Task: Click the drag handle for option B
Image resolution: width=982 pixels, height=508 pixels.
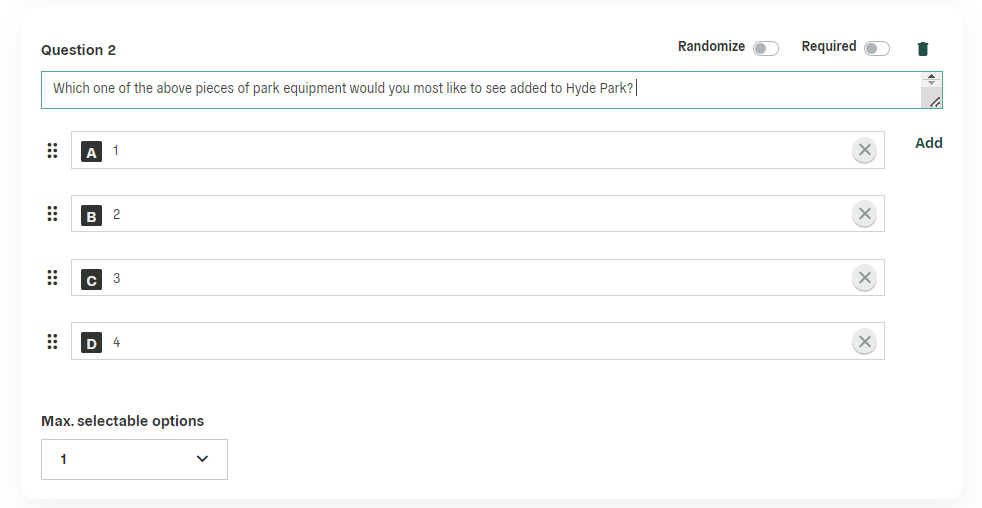Action: [x=53, y=214]
